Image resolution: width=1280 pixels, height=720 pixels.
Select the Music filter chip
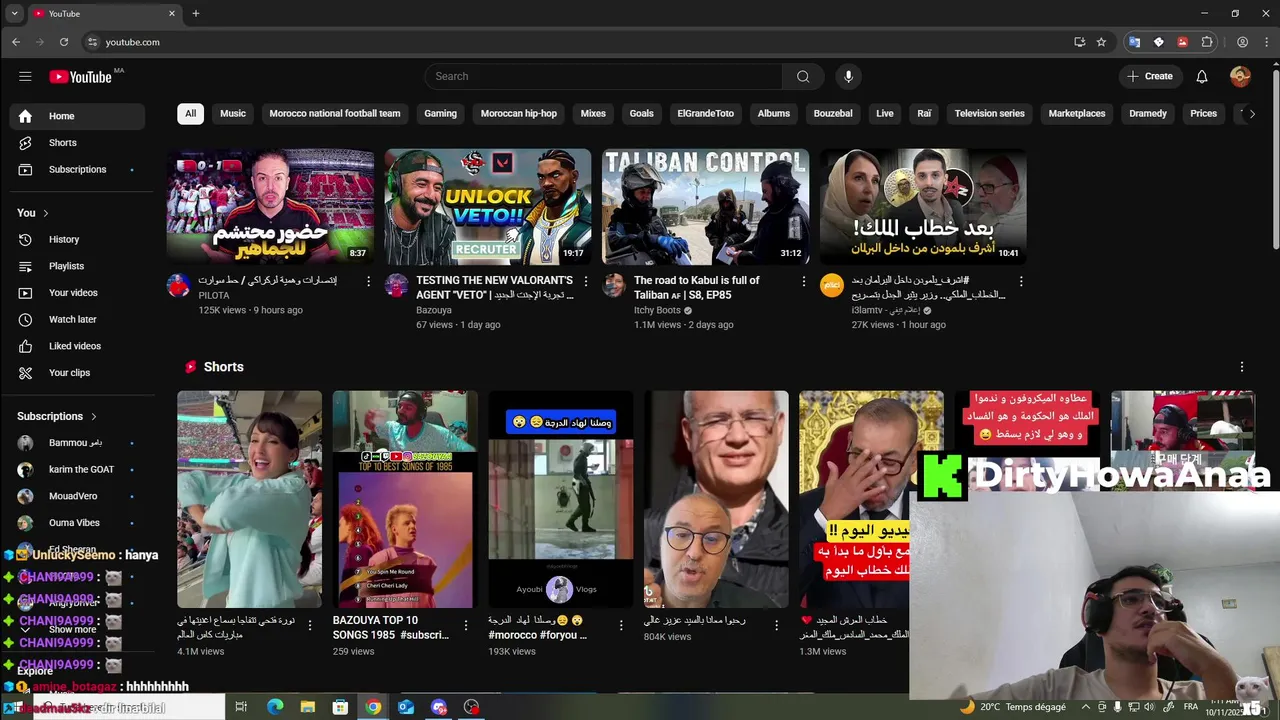pos(233,113)
